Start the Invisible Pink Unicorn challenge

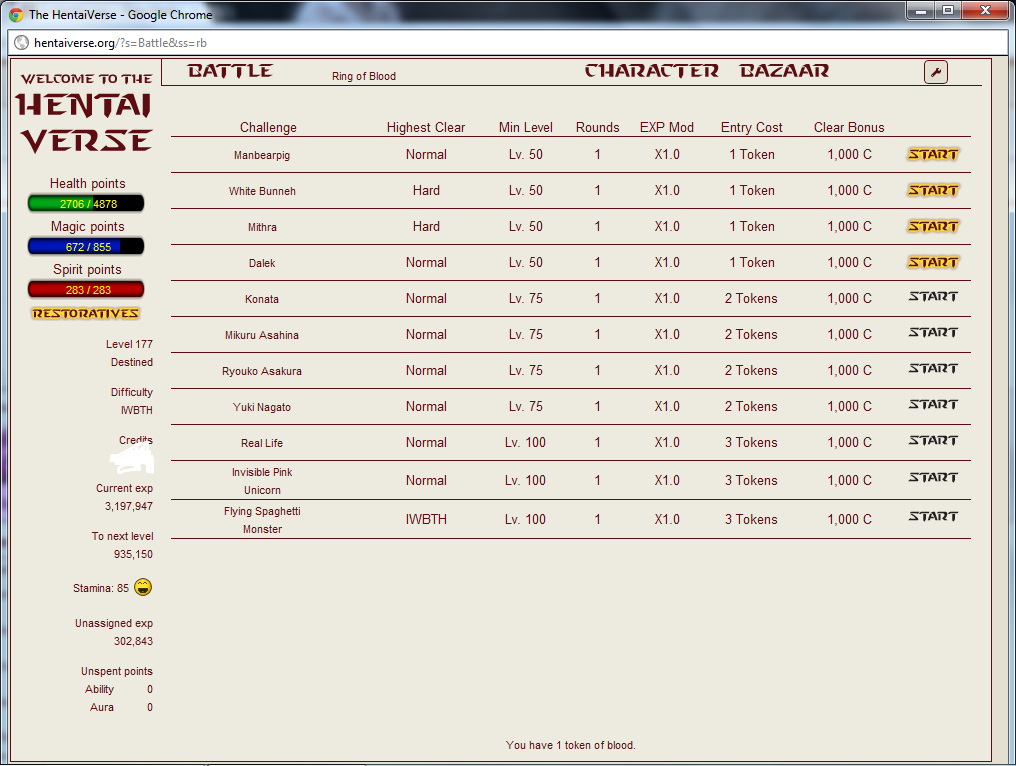coord(932,478)
